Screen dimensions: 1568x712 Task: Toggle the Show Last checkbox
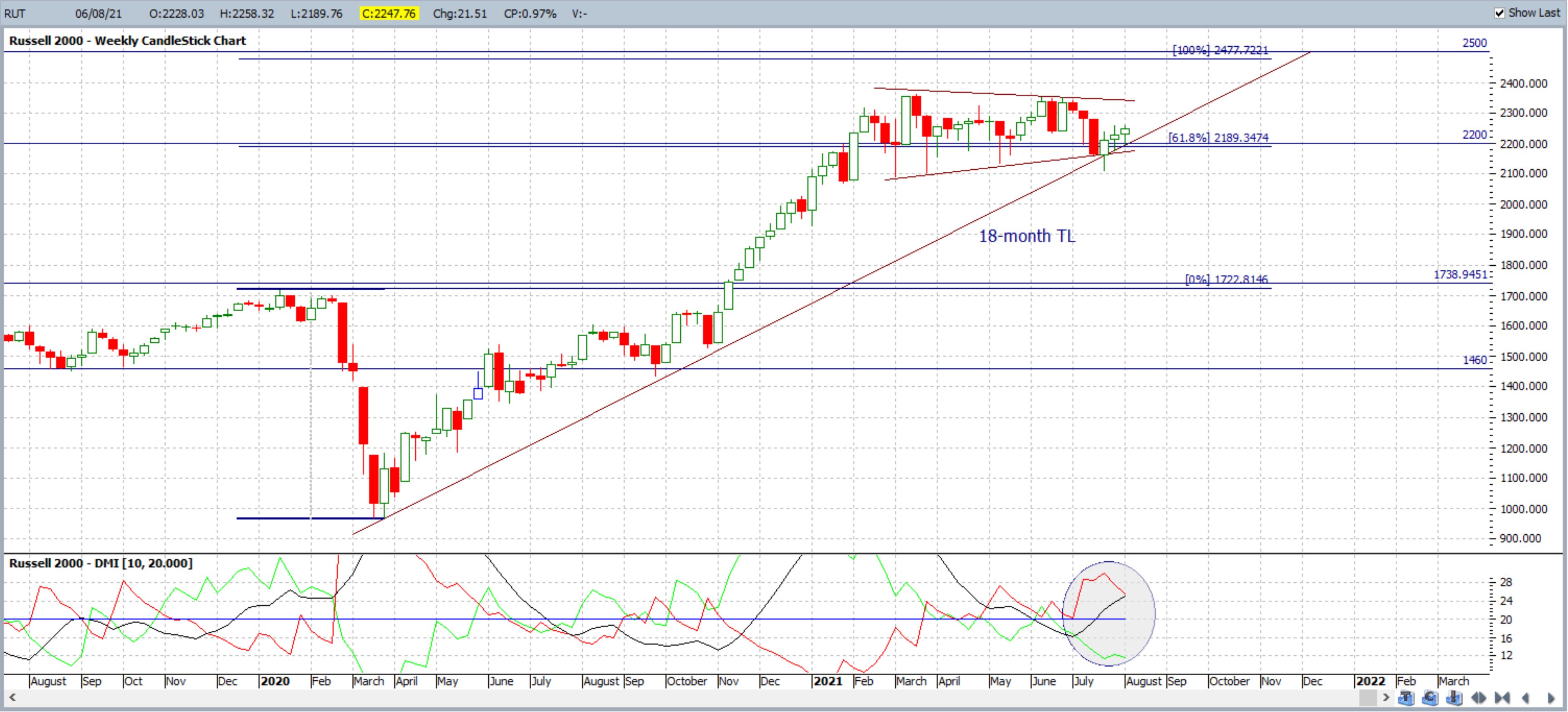(1500, 13)
